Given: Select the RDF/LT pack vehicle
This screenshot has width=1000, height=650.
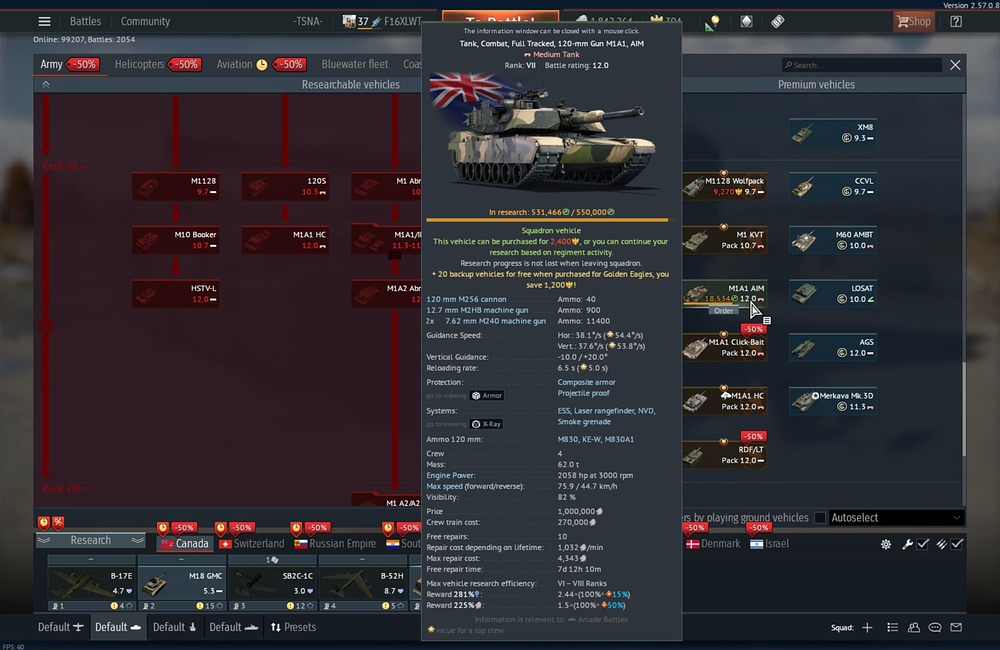Looking at the screenshot, I should point(724,454).
